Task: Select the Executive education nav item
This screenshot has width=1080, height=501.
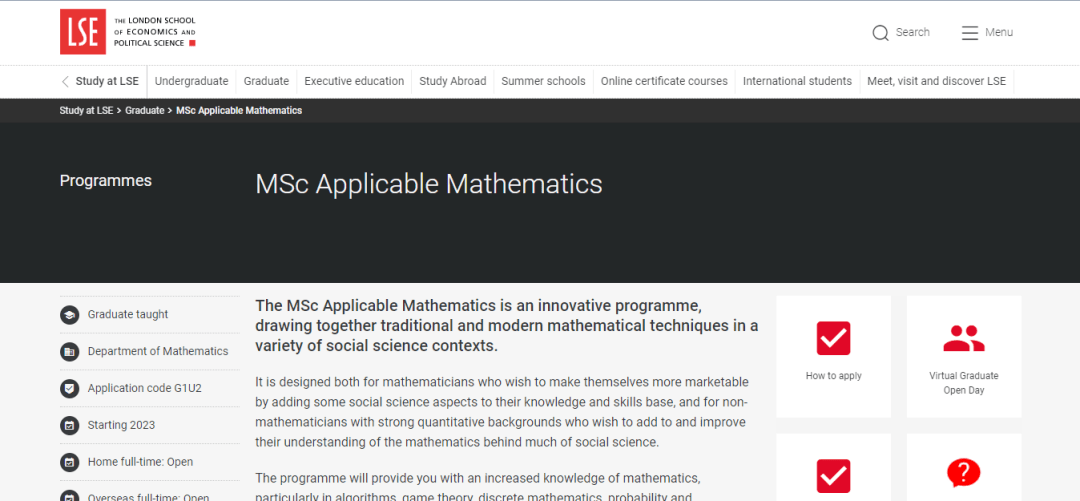Action: coord(354,82)
